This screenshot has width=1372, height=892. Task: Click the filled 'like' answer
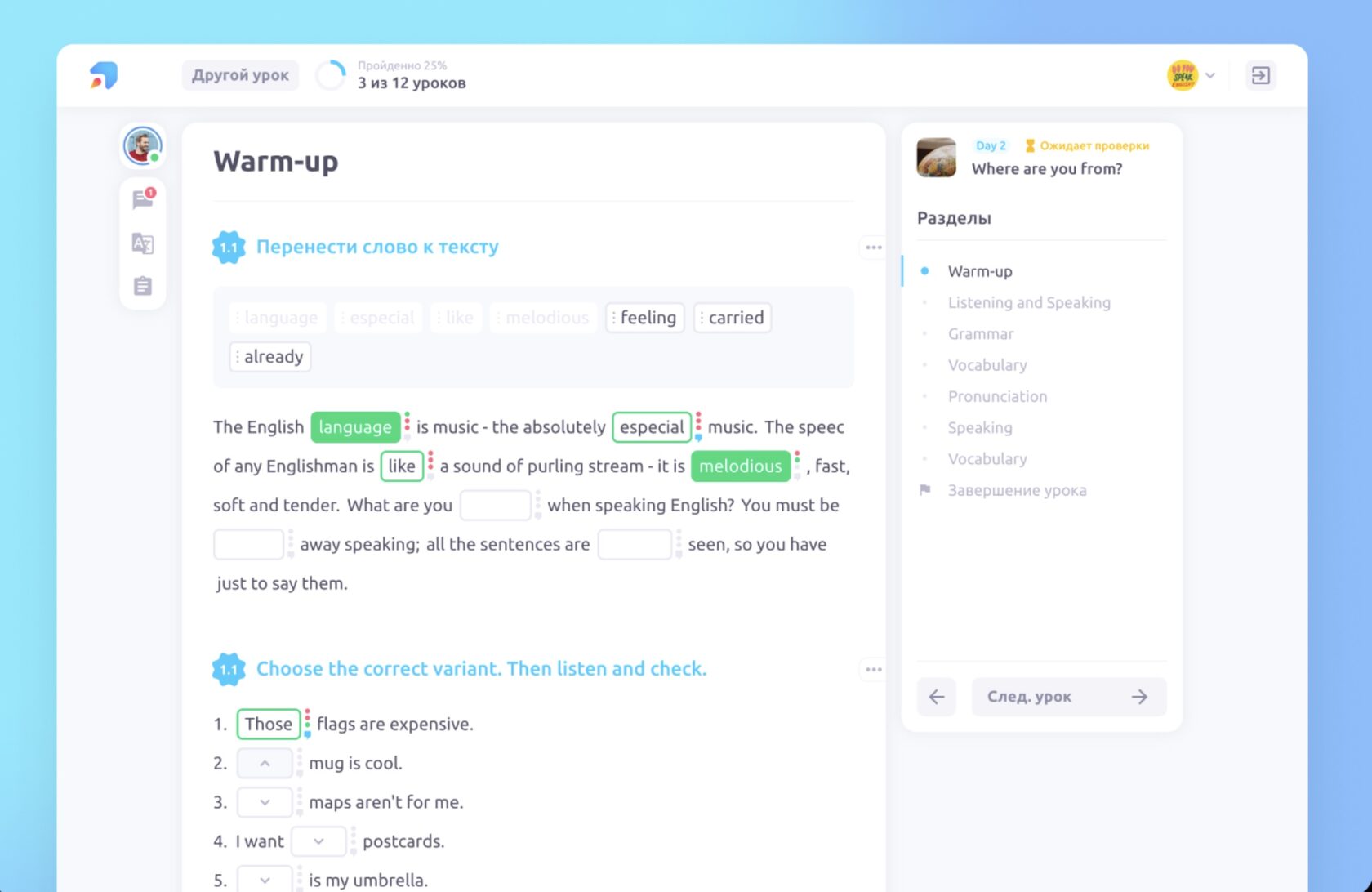(402, 466)
